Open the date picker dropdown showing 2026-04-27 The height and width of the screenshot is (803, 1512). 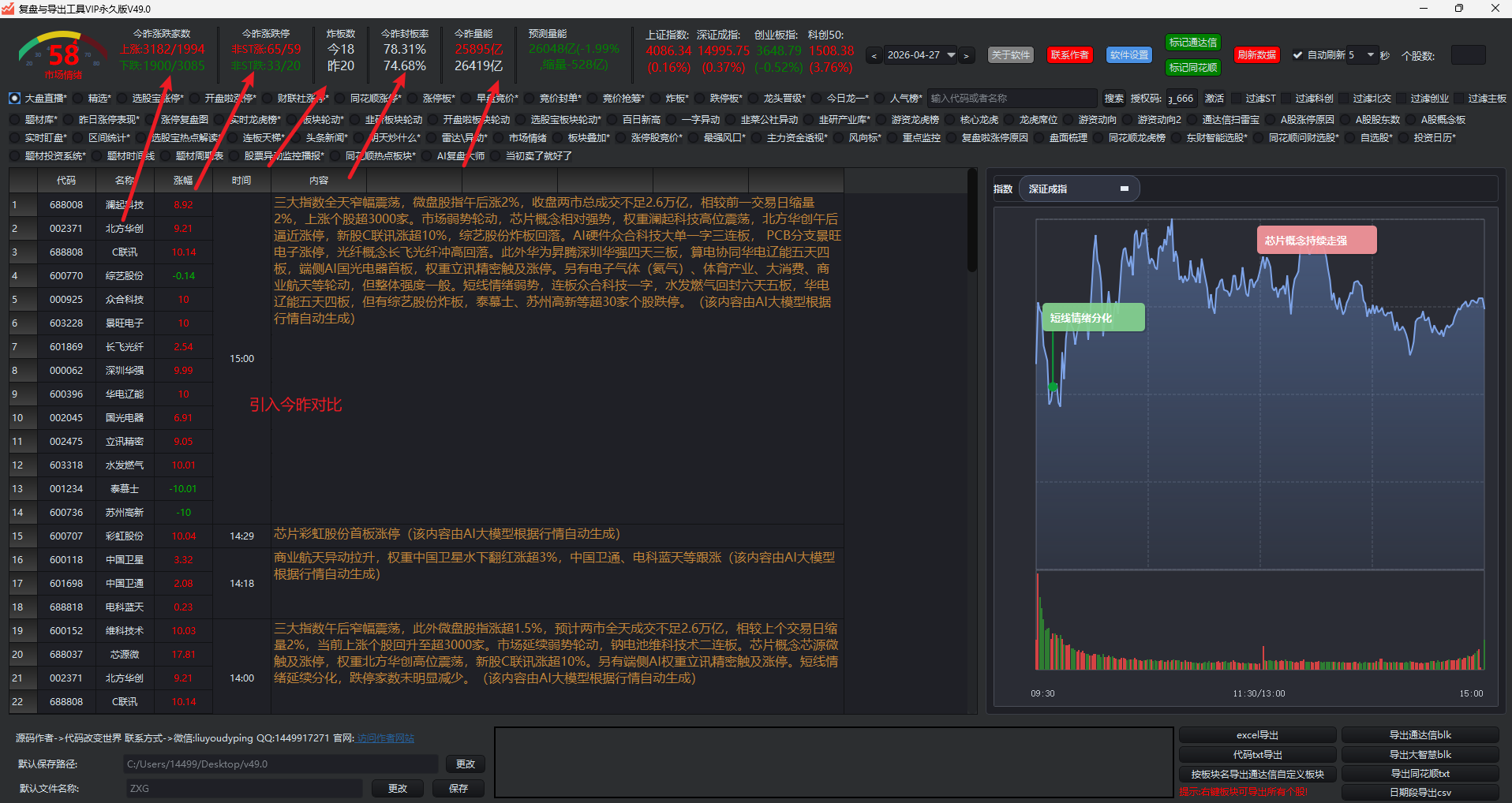951,55
